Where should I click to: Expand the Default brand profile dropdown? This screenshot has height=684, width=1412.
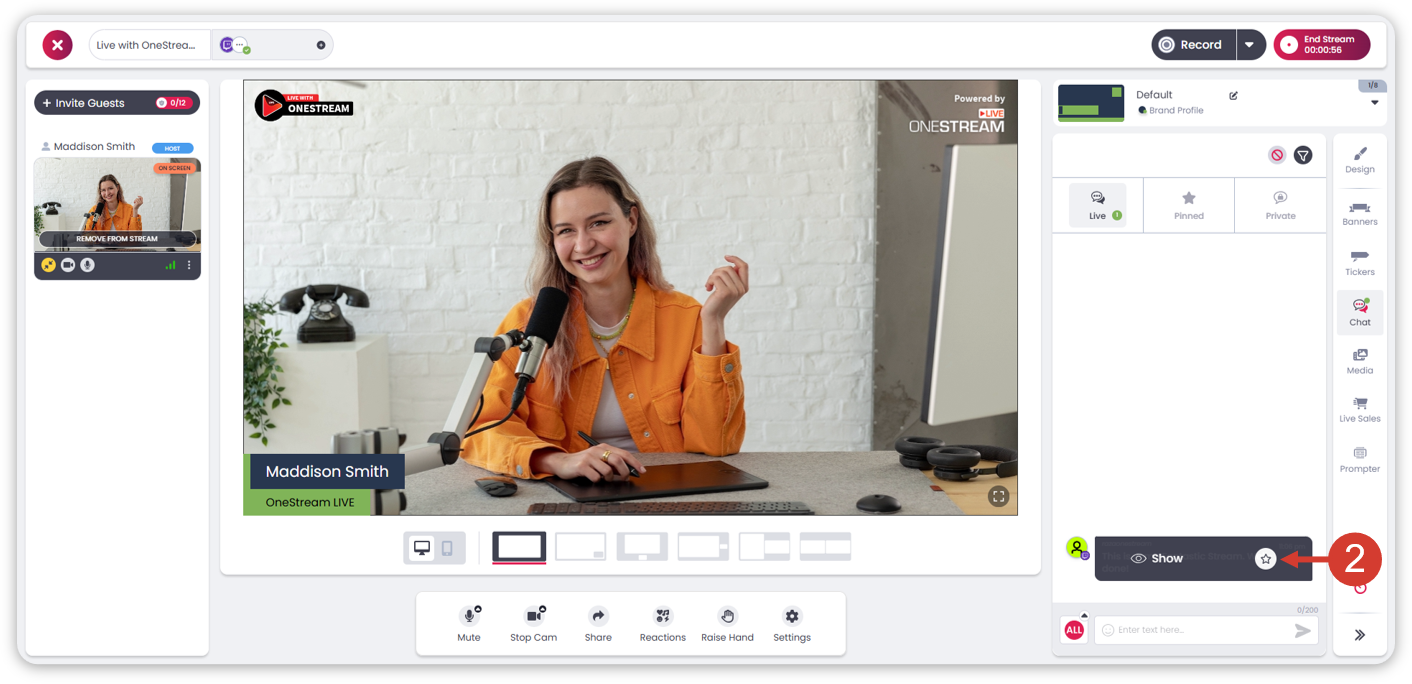[1374, 103]
